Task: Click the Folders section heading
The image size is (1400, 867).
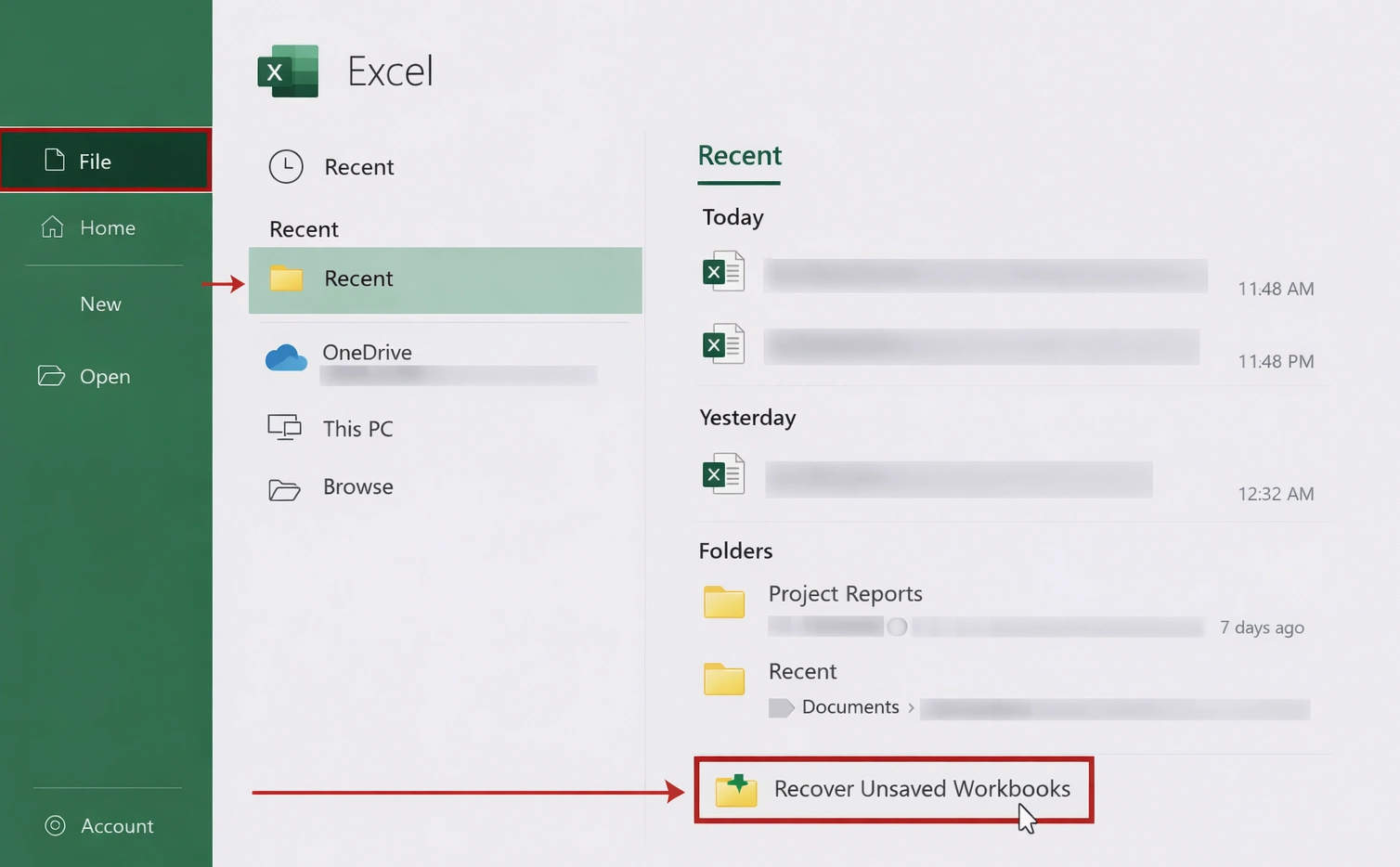Action: pos(735,551)
